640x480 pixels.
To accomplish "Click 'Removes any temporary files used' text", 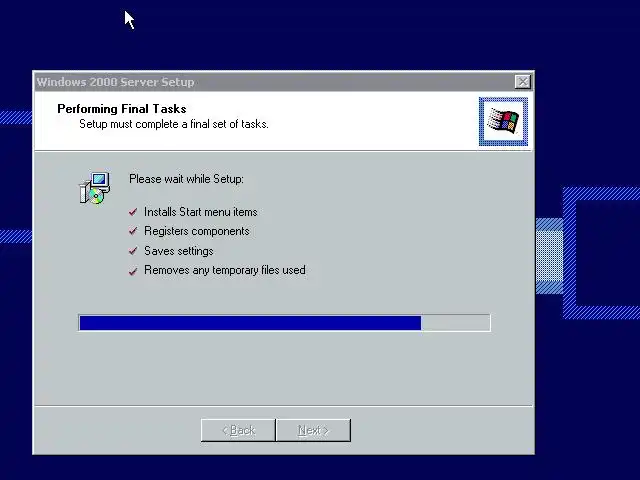I will (x=224, y=270).
